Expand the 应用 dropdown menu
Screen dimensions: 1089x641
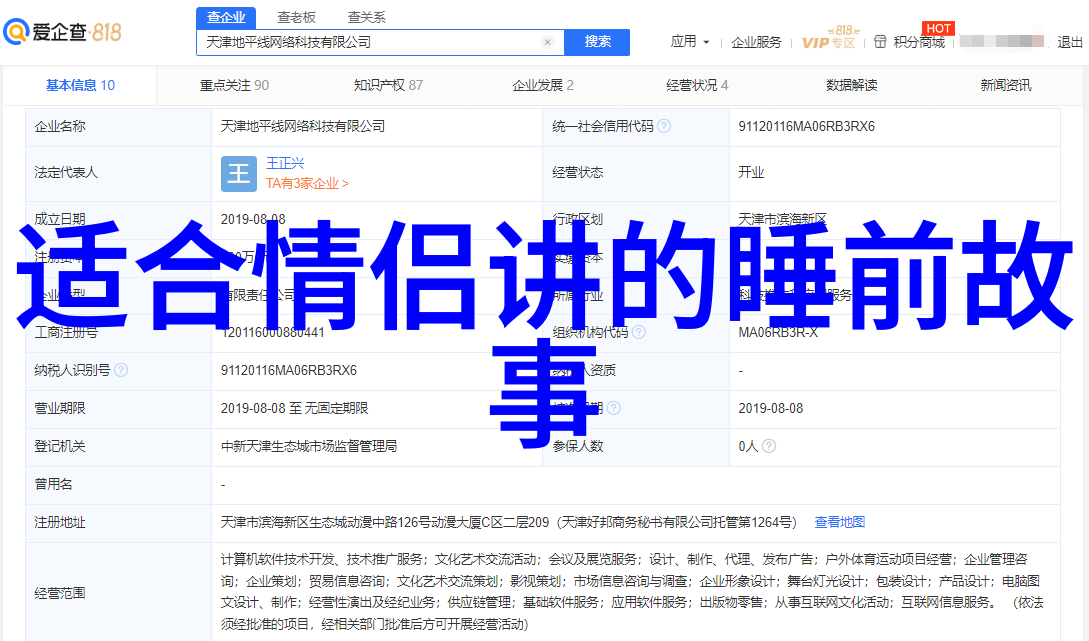pos(690,42)
